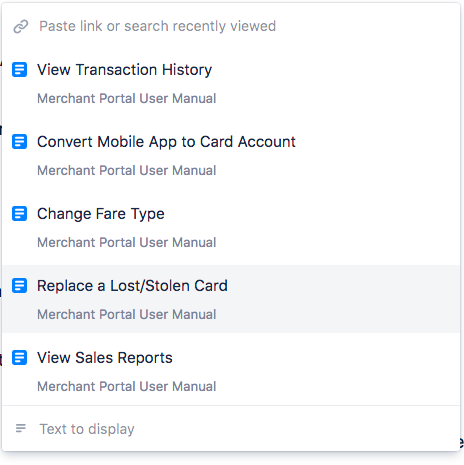The image size is (464, 465).
Task: Pick the highlighted Replace a Lost/Stolen Card
Action: click(231, 299)
